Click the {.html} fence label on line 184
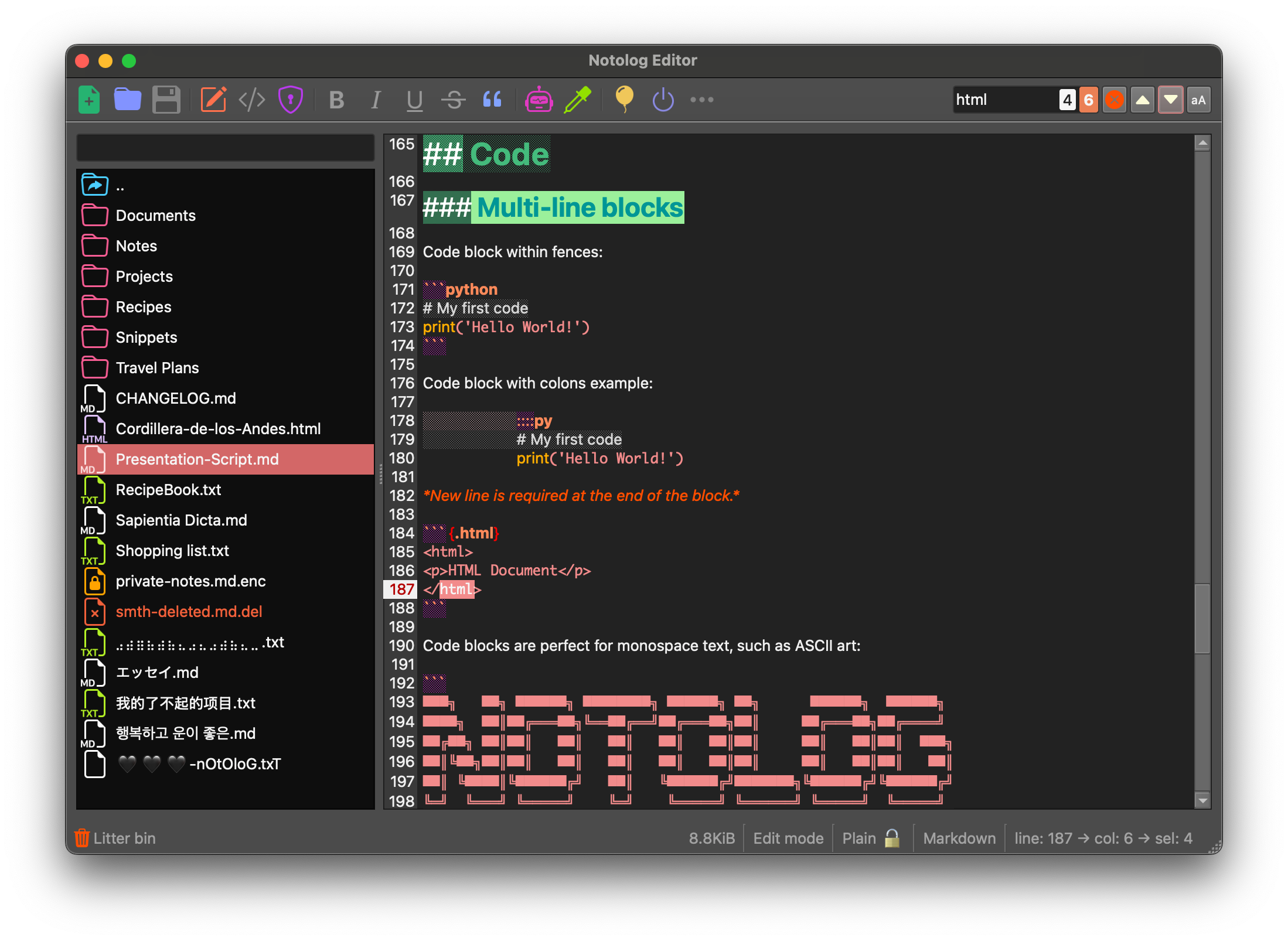Viewport: 1288px width, 941px height. 473,533
